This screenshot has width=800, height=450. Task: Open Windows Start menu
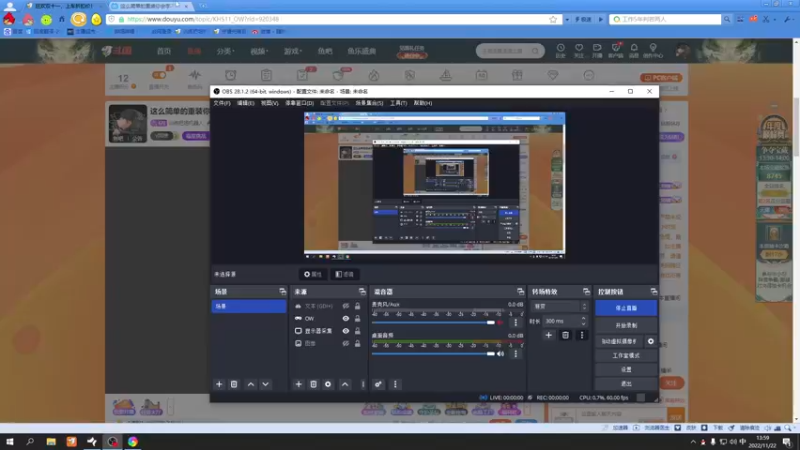(x=10, y=441)
